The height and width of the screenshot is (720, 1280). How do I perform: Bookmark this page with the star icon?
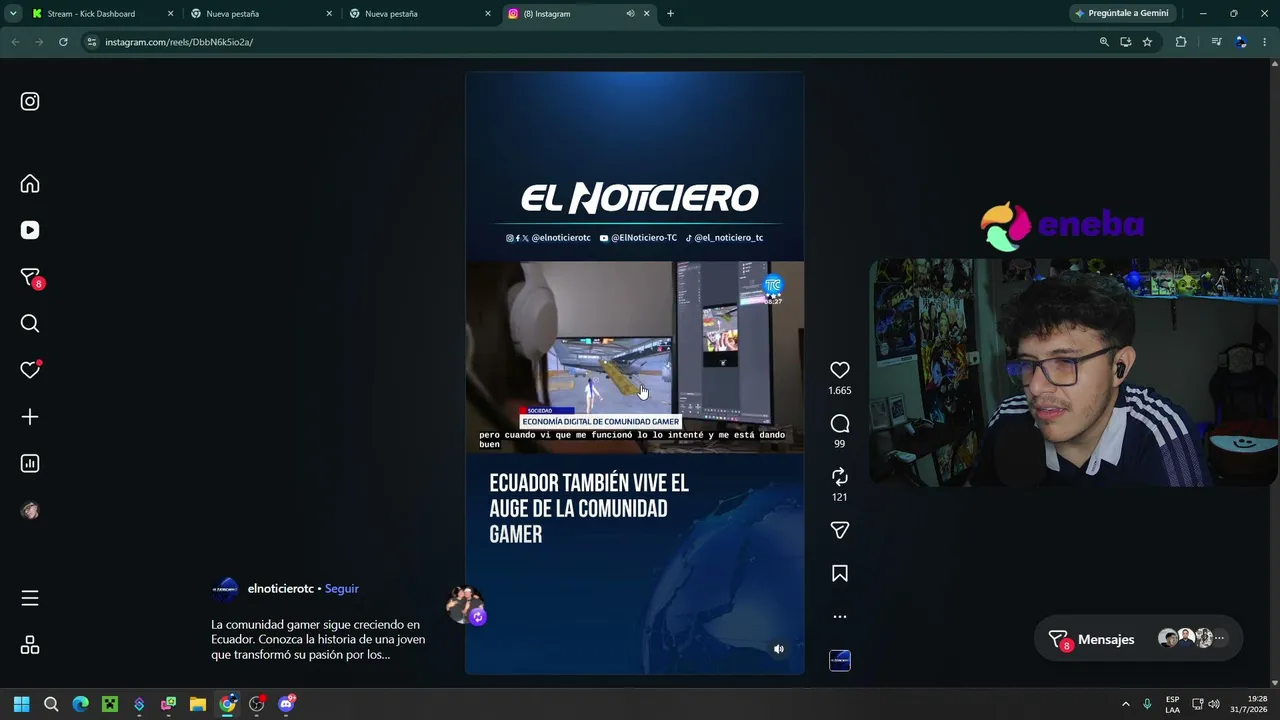click(1147, 42)
